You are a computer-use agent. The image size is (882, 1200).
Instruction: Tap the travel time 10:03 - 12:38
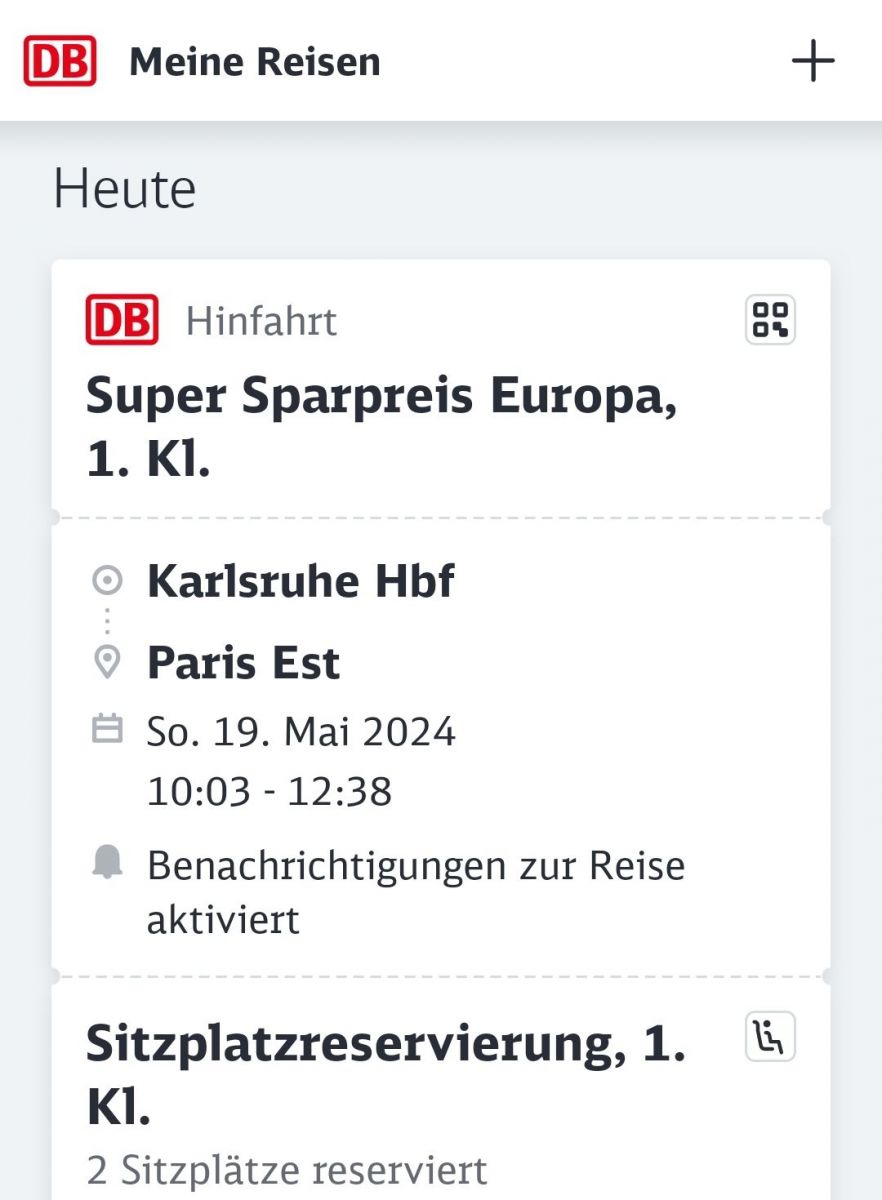[x=270, y=792]
